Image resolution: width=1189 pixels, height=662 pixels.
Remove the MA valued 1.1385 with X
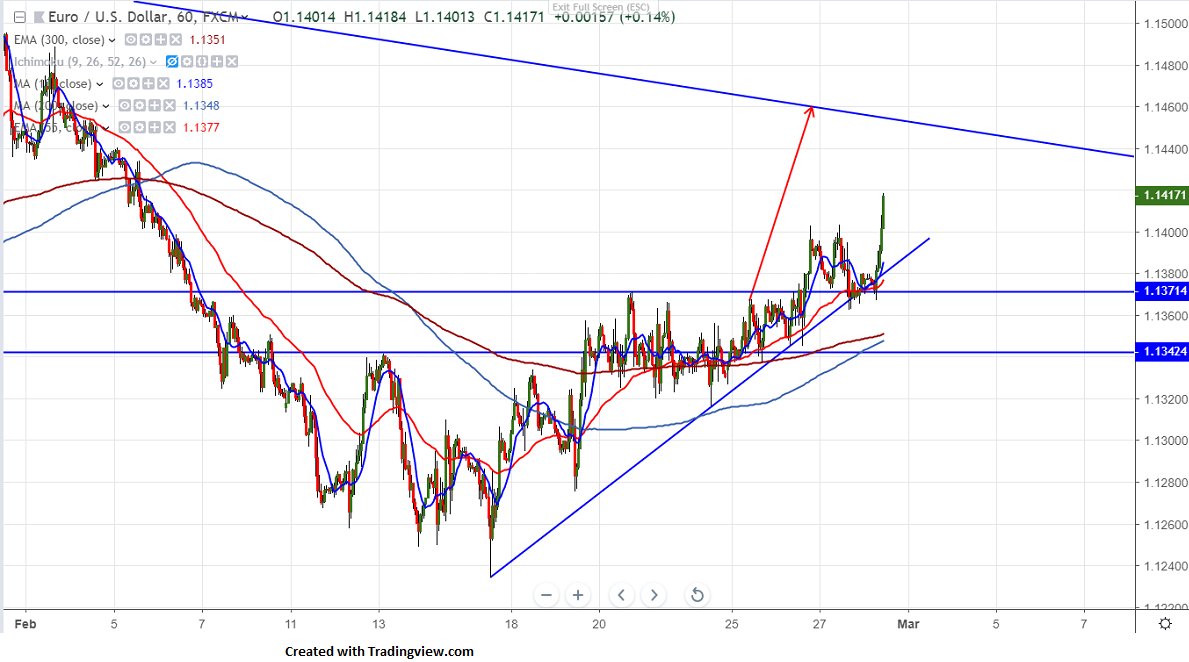(164, 84)
